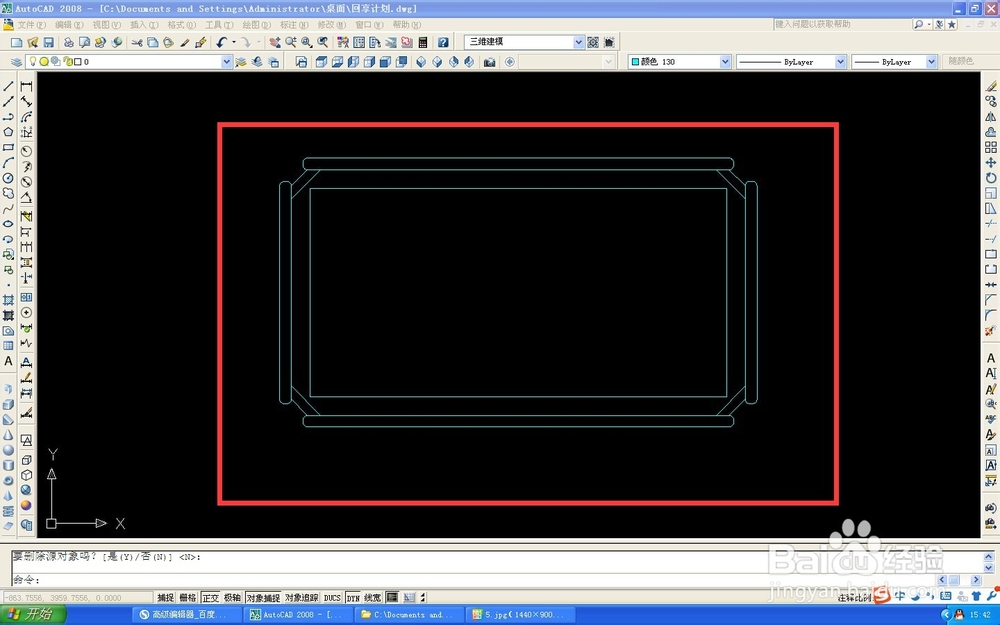Expand the second ByLayer lineweight dropdown
The image size is (1000, 625).
(932, 62)
